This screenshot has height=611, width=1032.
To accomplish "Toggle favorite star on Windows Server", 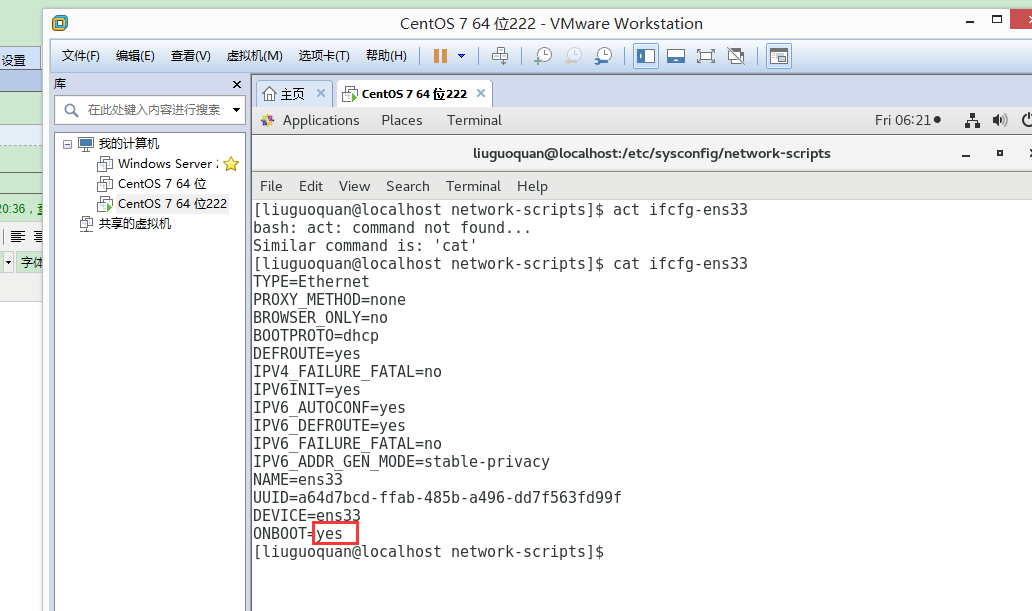I will (231, 164).
